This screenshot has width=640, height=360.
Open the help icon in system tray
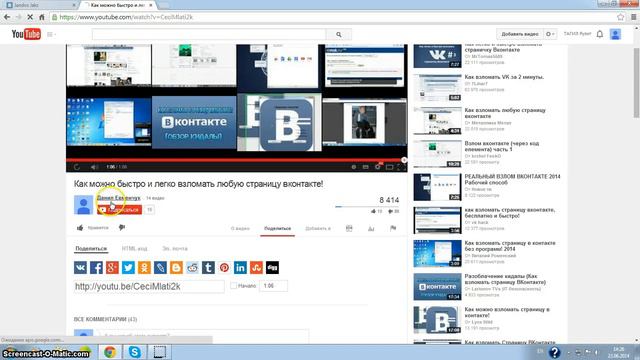pyautogui.click(x=554, y=352)
